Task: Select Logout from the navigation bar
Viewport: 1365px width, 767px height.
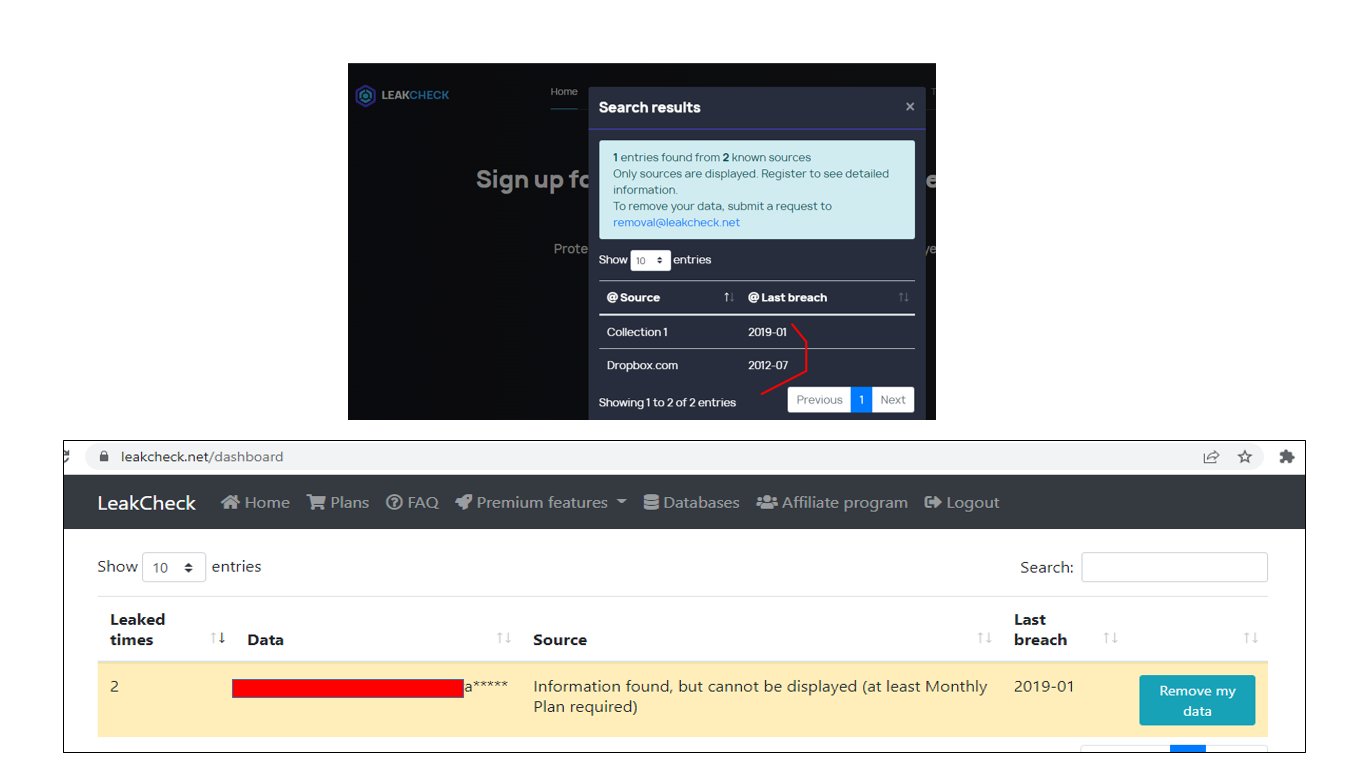Action: pos(960,502)
